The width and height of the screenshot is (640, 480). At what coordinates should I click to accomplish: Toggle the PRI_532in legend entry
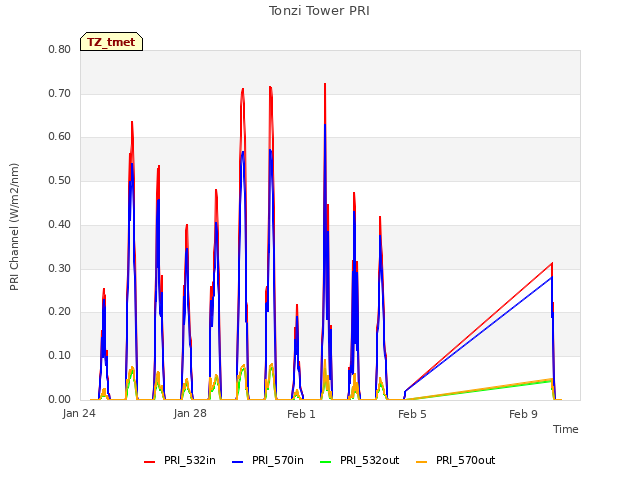(180, 460)
